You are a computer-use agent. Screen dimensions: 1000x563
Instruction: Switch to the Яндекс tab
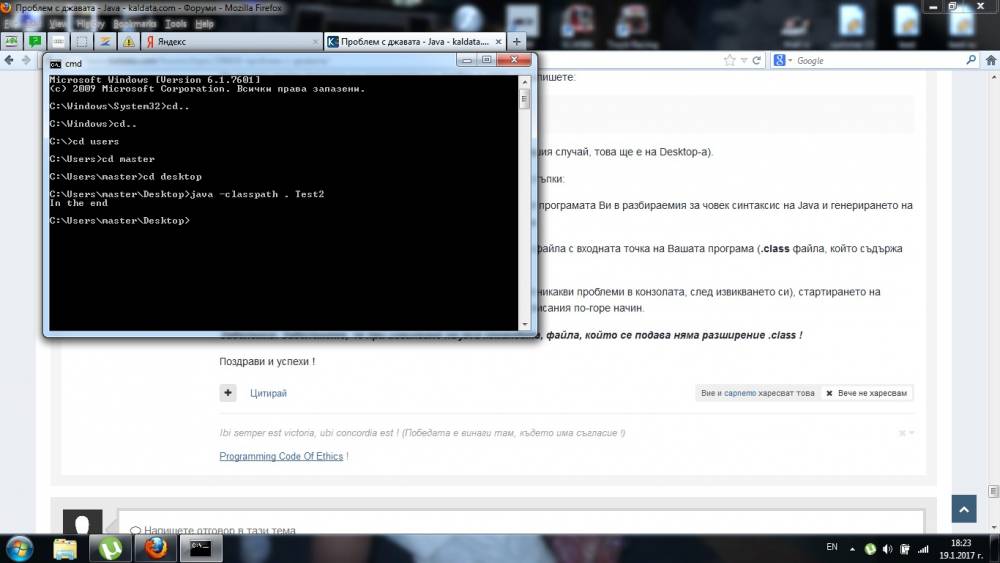point(231,41)
